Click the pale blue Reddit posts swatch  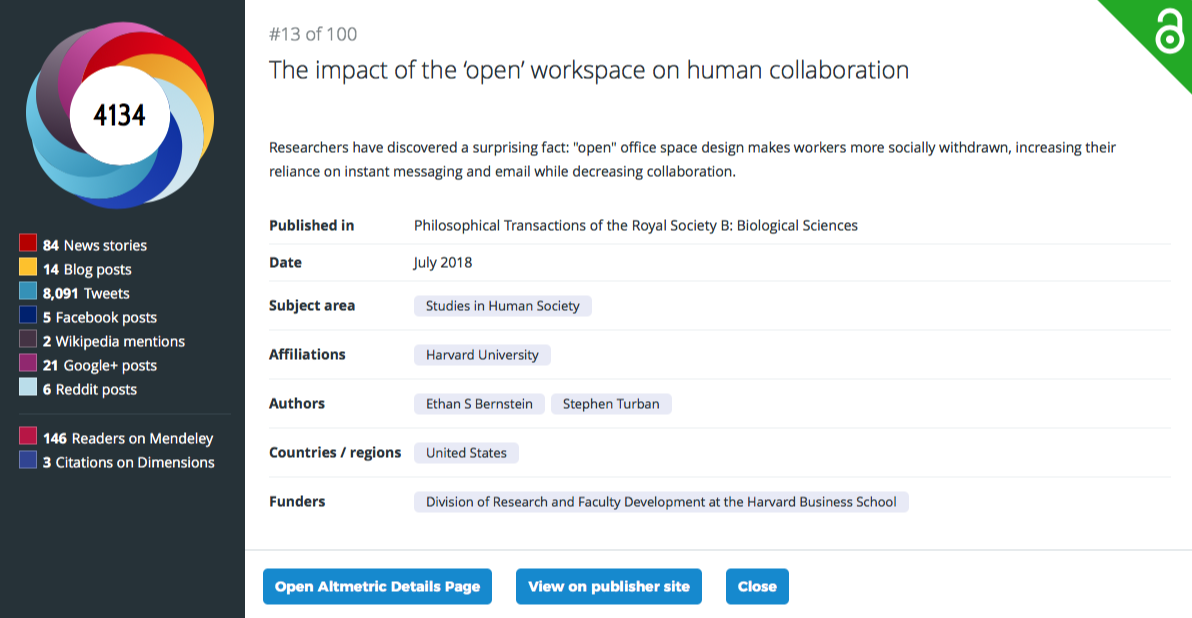point(28,387)
